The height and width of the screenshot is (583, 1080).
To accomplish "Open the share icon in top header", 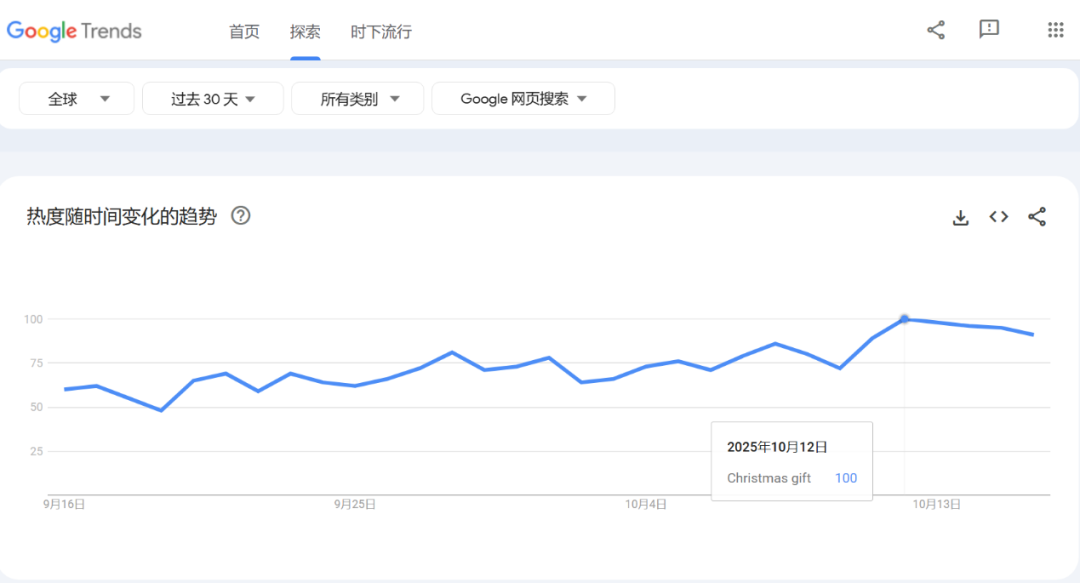I will tap(936, 30).
